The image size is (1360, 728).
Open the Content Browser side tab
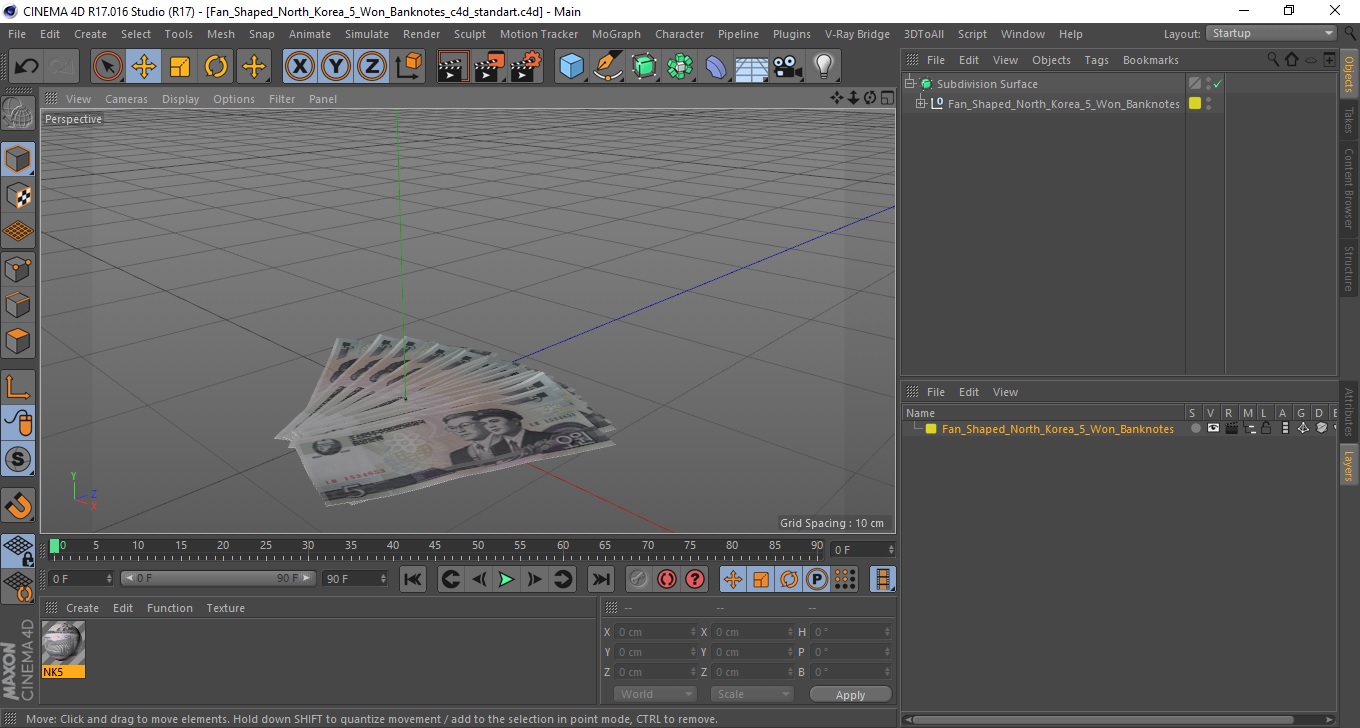(1349, 188)
